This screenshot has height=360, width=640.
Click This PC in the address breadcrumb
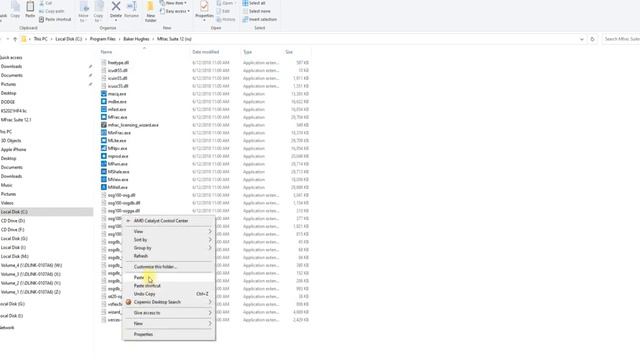pyautogui.click(x=40, y=39)
